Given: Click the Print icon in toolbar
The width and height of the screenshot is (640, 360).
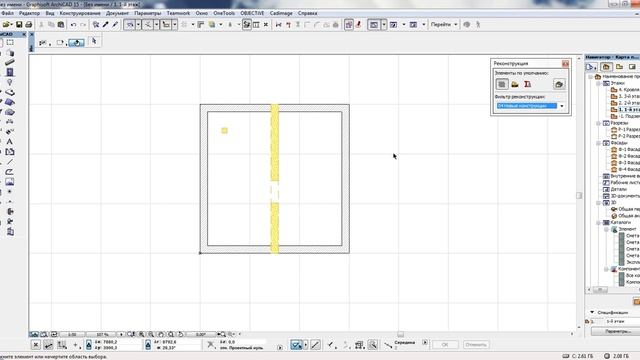Looking at the screenshot, I should point(29,24).
